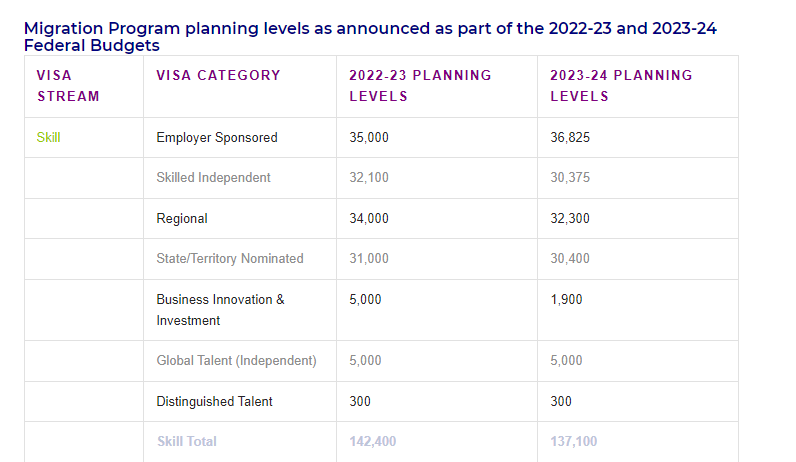Image resolution: width=796 pixels, height=462 pixels.
Task: Click the 137,100 Skill Total figure
Action: click(x=574, y=441)
